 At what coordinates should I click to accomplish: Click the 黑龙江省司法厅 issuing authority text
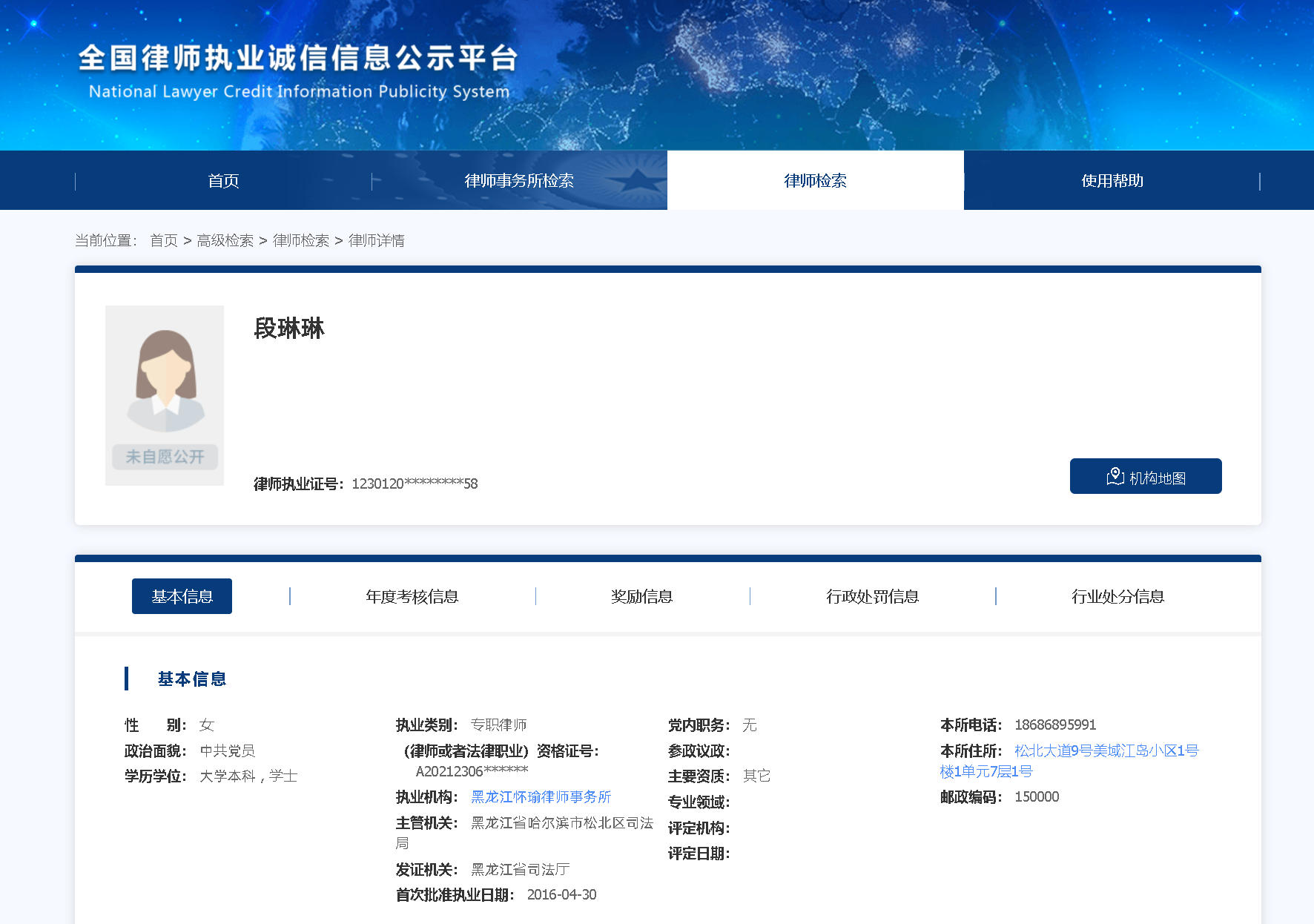(x=521, y=869)
